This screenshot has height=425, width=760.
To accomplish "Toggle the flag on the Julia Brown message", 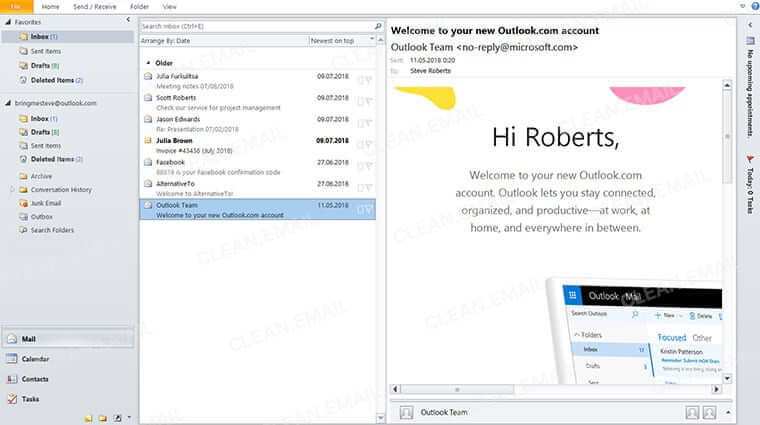I will 369,144.
